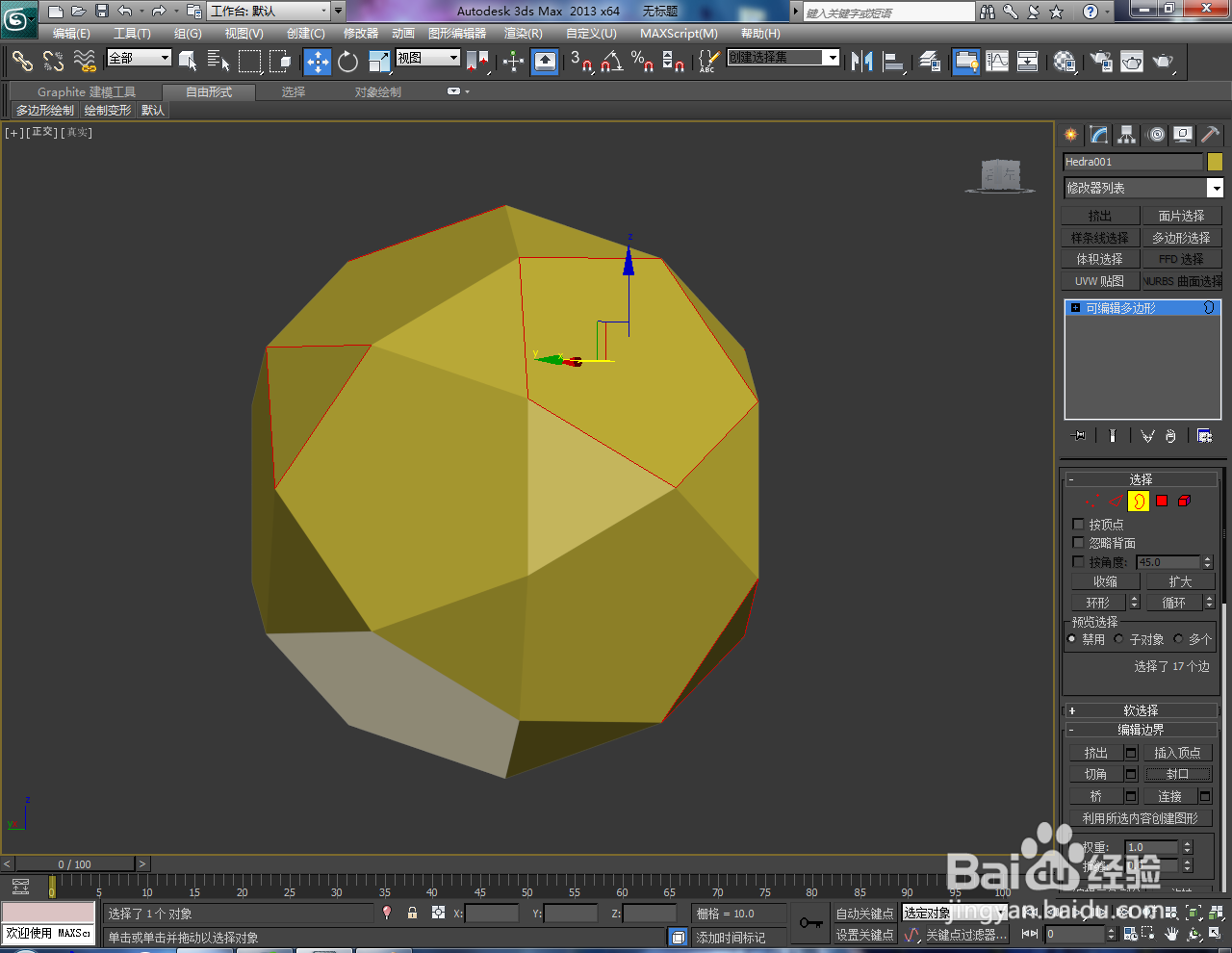
Task: Select Border sub-object level icon
Action: pyautogui.click(x=1139, y=501)
